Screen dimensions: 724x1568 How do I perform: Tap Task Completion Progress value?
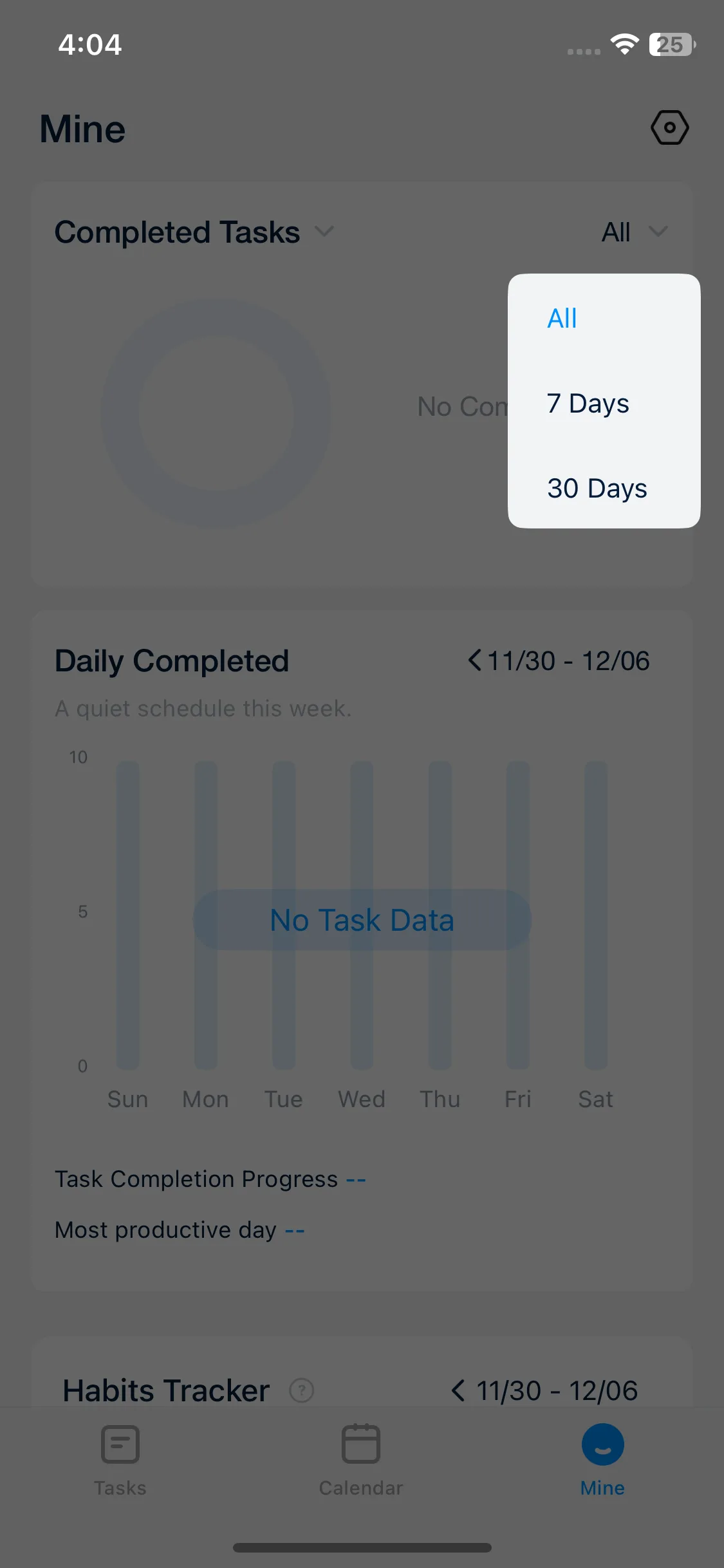[x=356, y=1180]
